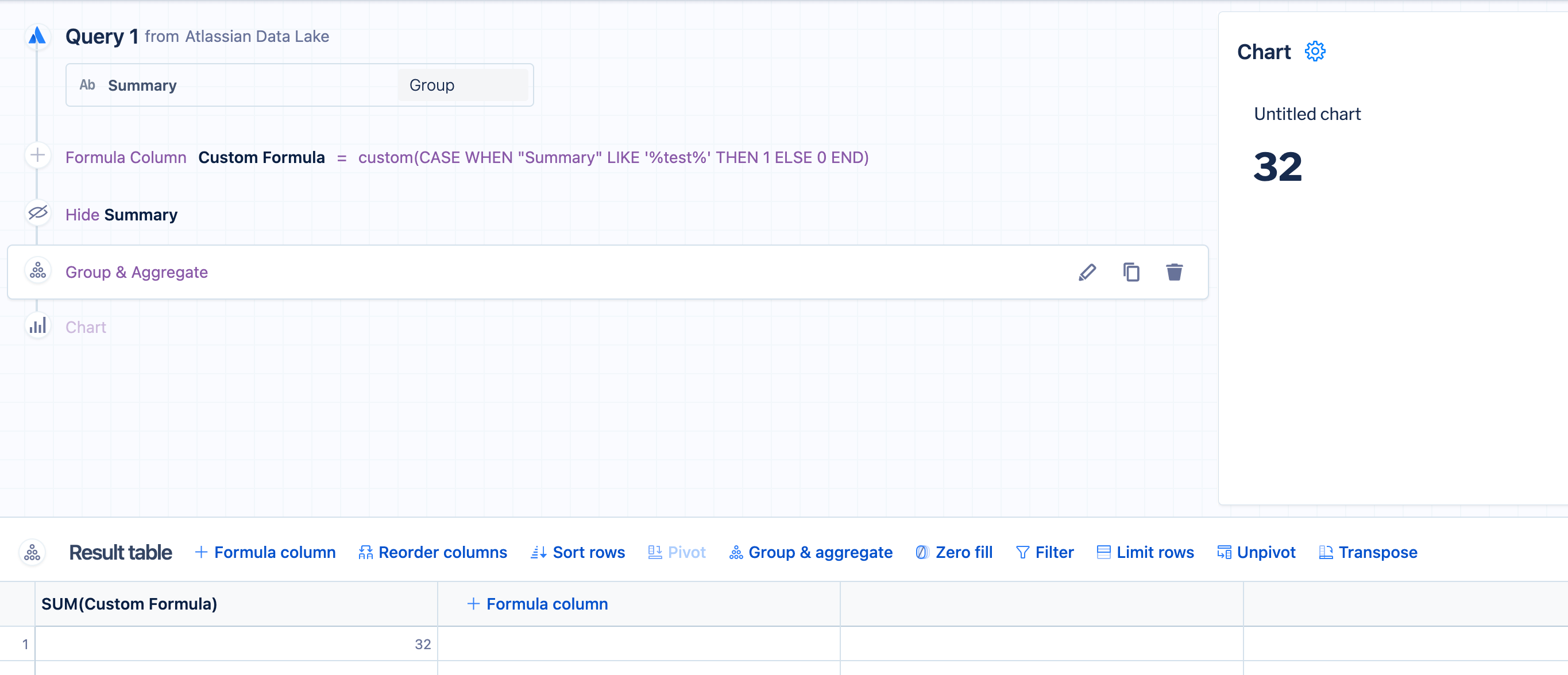Open the Group dropdown for Summary column
This screenshot has width=1568, height=675.
(x=462, y=85)
